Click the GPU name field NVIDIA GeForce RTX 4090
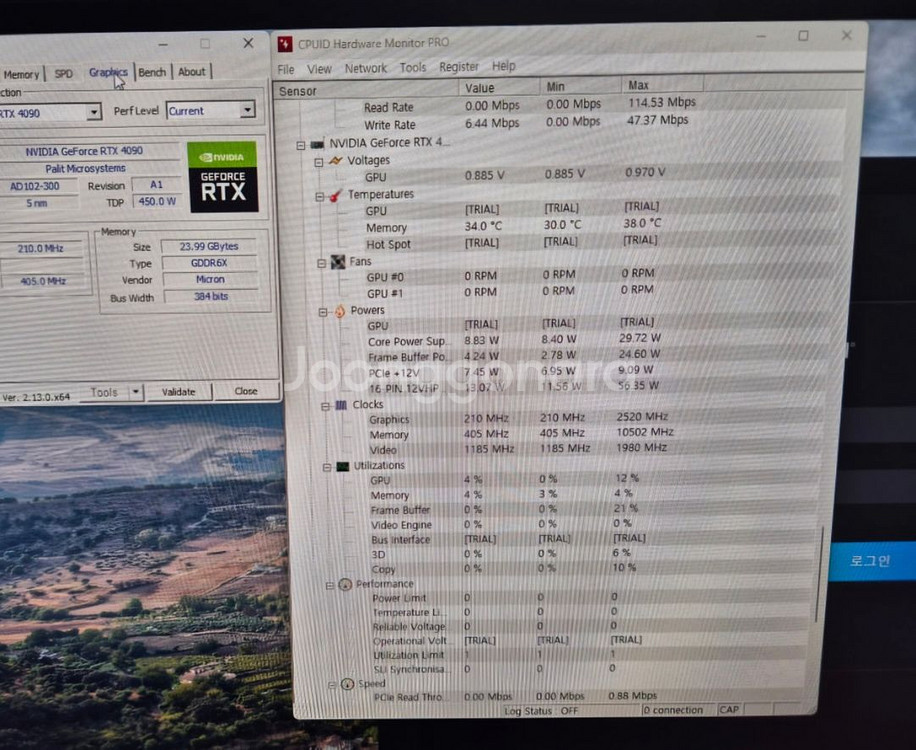This screenshot has height=750, width=916. (x=84, y=151)
